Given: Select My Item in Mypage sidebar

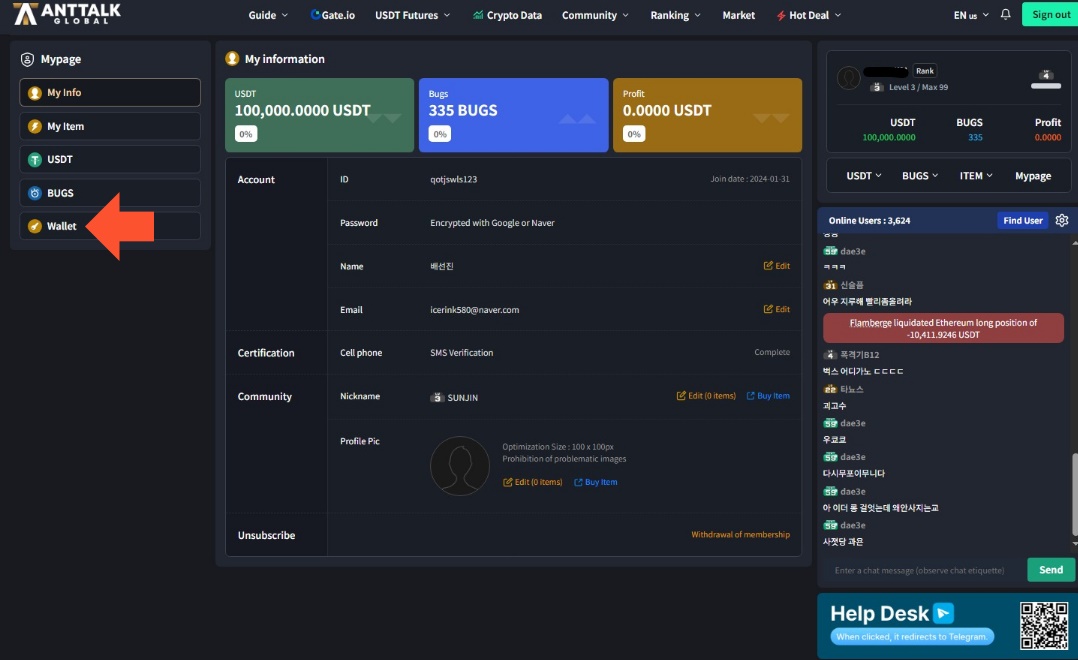Looking at the screenshot, I should pos(110,126).
